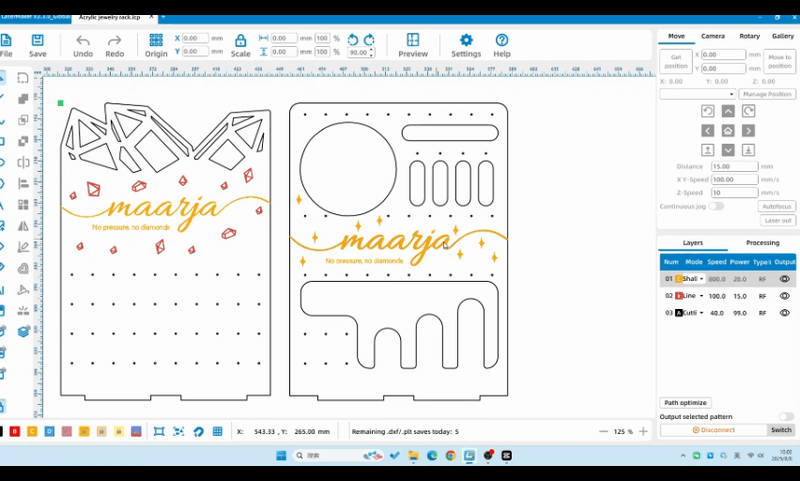Viewport: 800px width, 481px height.
Task: Click the zoom in plus button
Action: coord(643,432)
